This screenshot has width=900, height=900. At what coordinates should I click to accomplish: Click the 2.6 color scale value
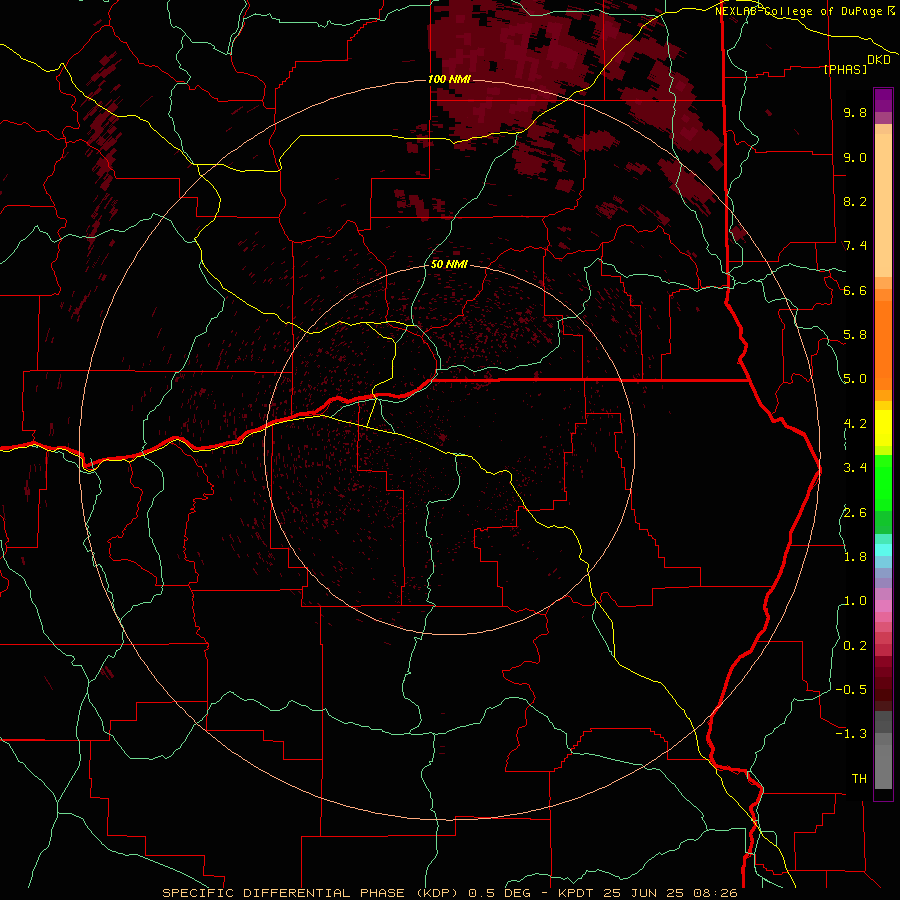click(x=855, y=513)
